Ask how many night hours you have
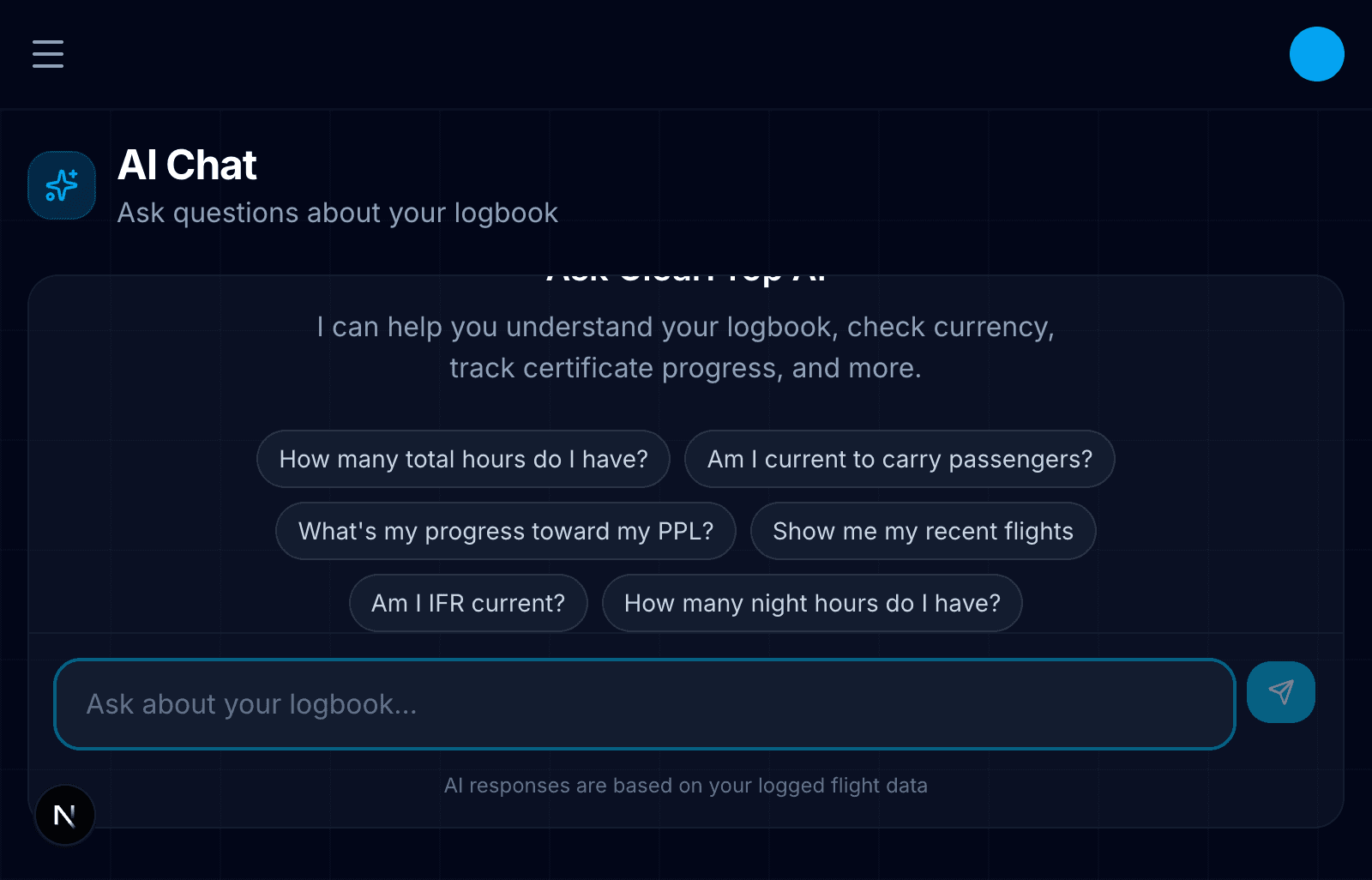Viewport: 1372px width, 880px height. click(x=812, y=603)
